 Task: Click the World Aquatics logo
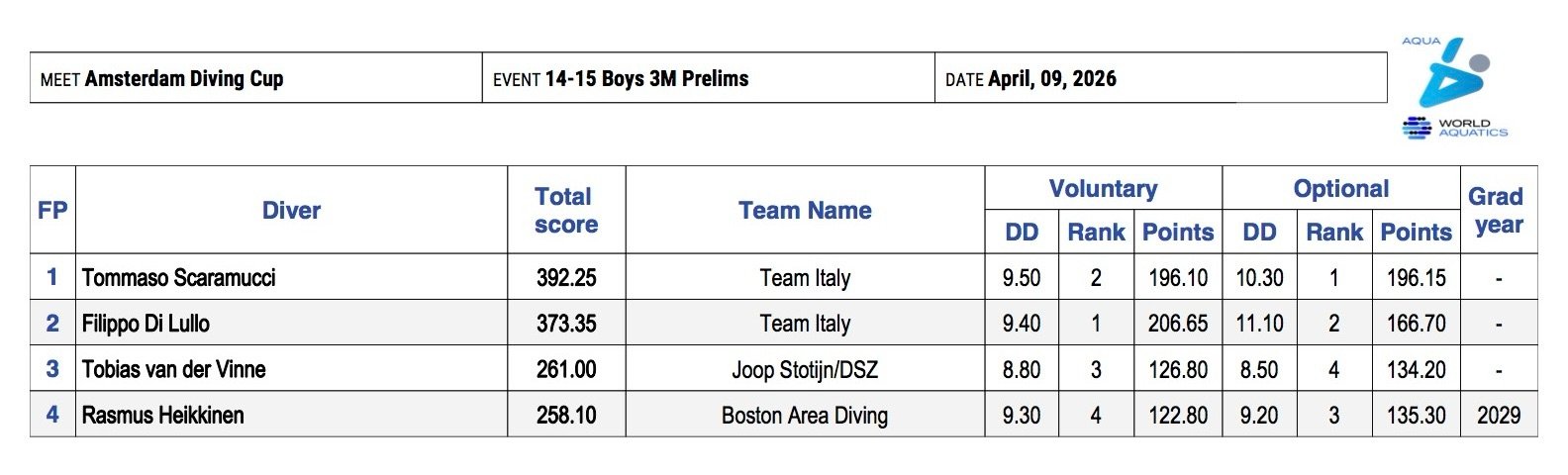pos(1453,87)
